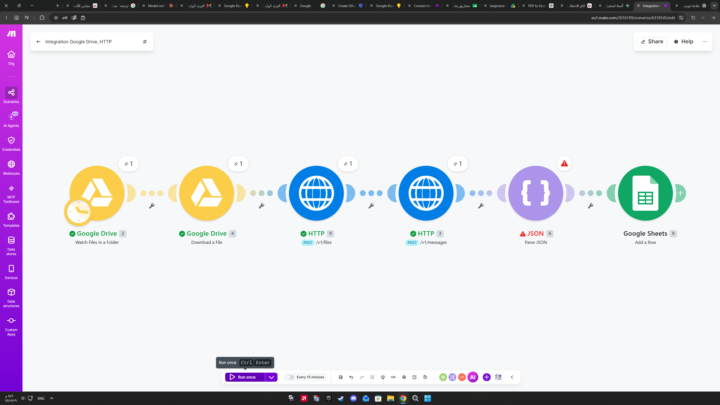Open Data structures in the sidebar
720x405 pixels.
click(11, 298)
